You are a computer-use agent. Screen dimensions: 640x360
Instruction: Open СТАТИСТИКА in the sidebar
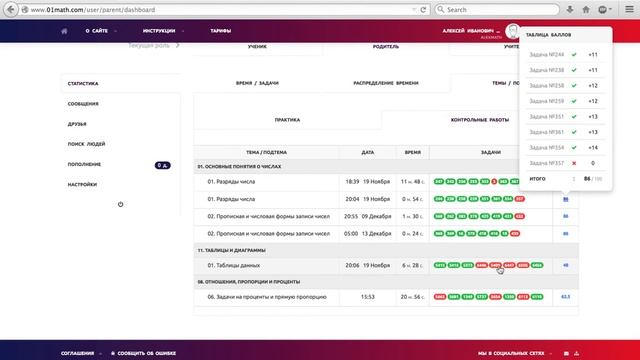pyautogui.click(x=83, y=83)
